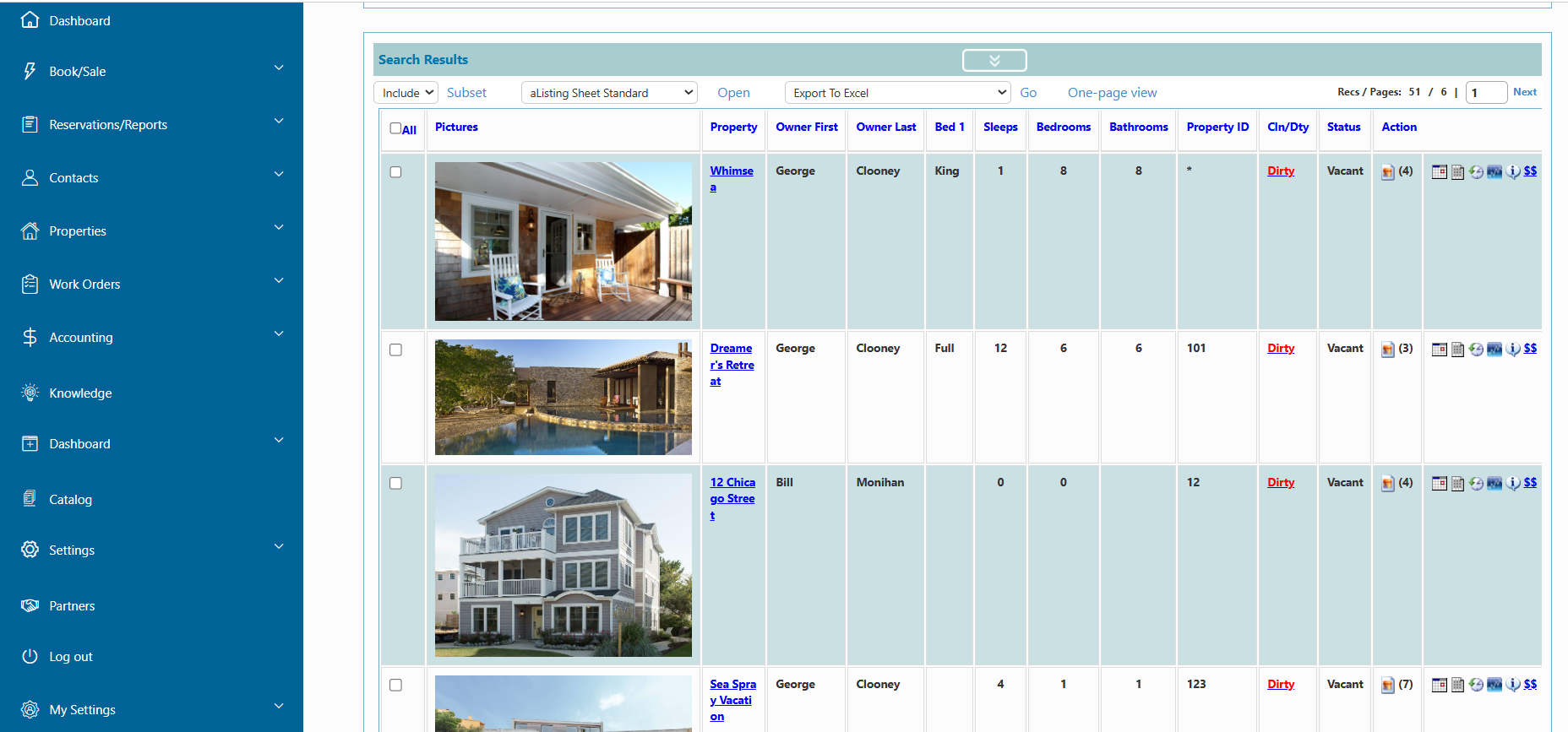Click the info bubble icon for Sea Spray Vacation
This screenshot has height=732, width=1568.
click(1513, 686)
